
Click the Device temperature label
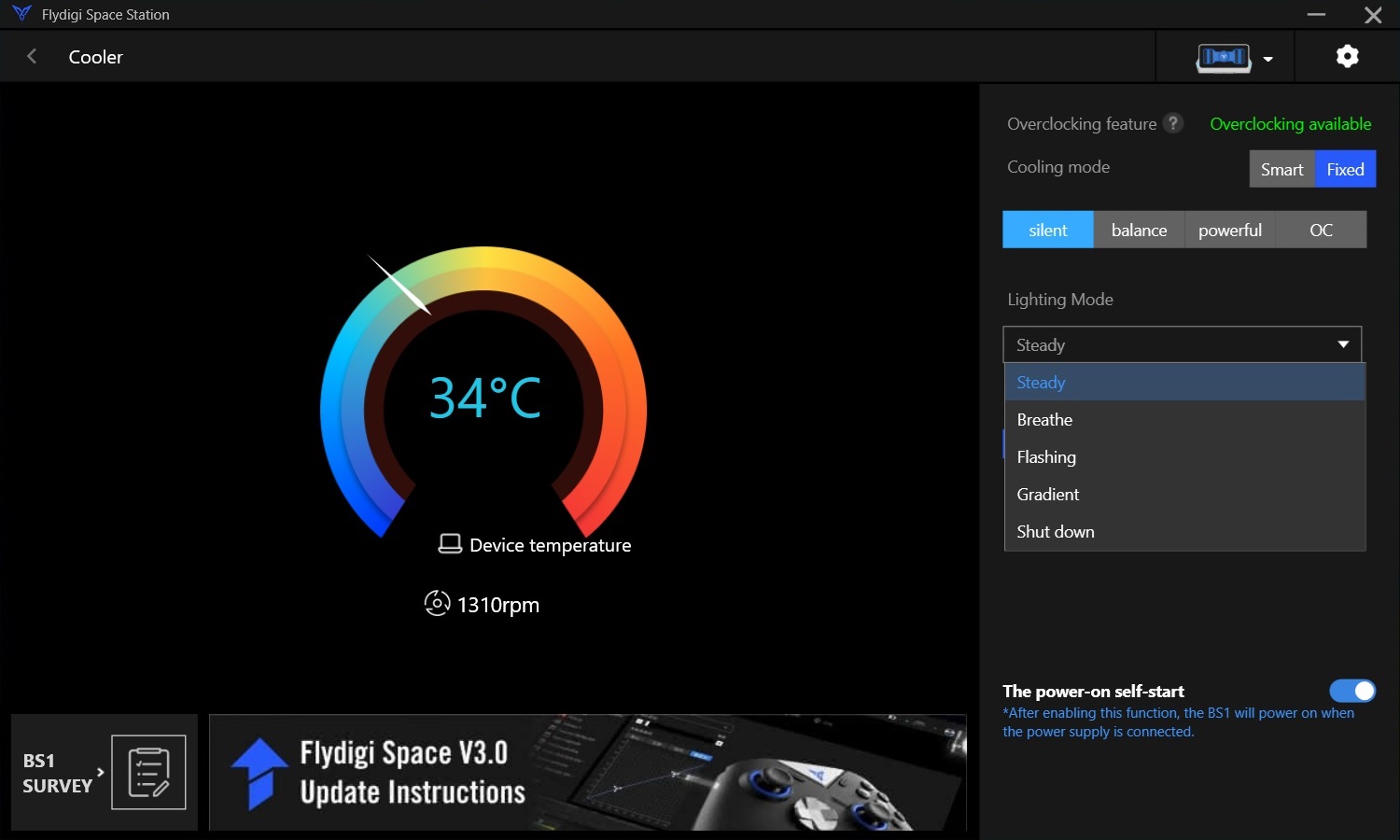pyautogui.click(x=551, y=545)
